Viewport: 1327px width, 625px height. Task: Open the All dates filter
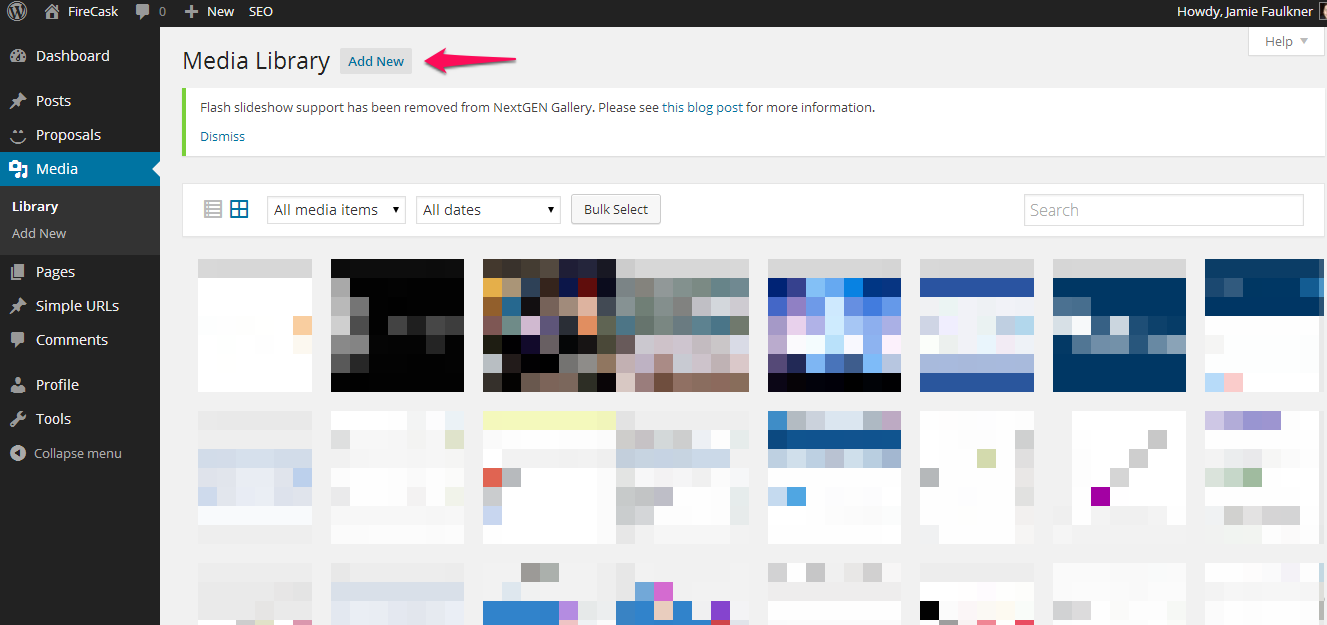[x=487, y=209]
